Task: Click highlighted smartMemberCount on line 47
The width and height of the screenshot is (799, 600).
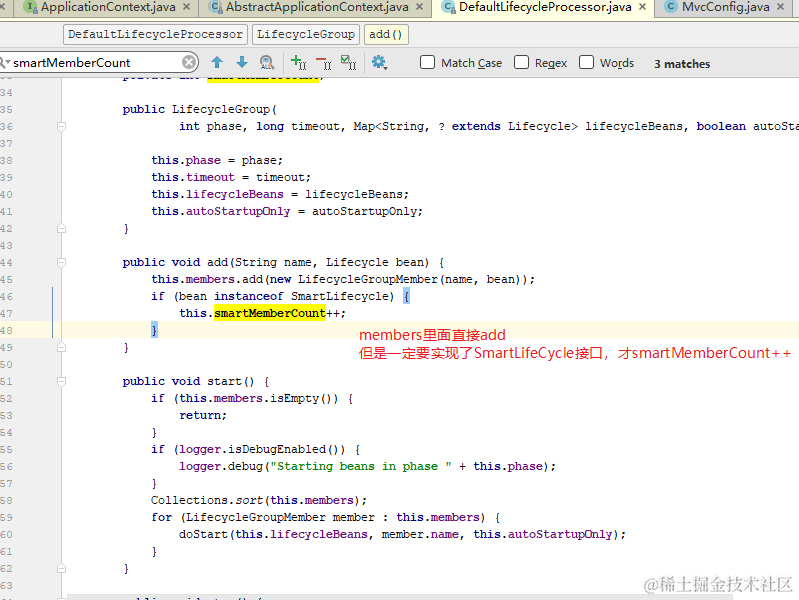Action: (270, 313)
